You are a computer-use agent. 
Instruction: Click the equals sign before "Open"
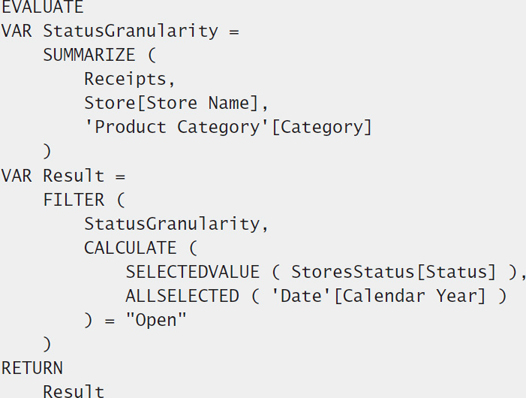pos(109,321)
